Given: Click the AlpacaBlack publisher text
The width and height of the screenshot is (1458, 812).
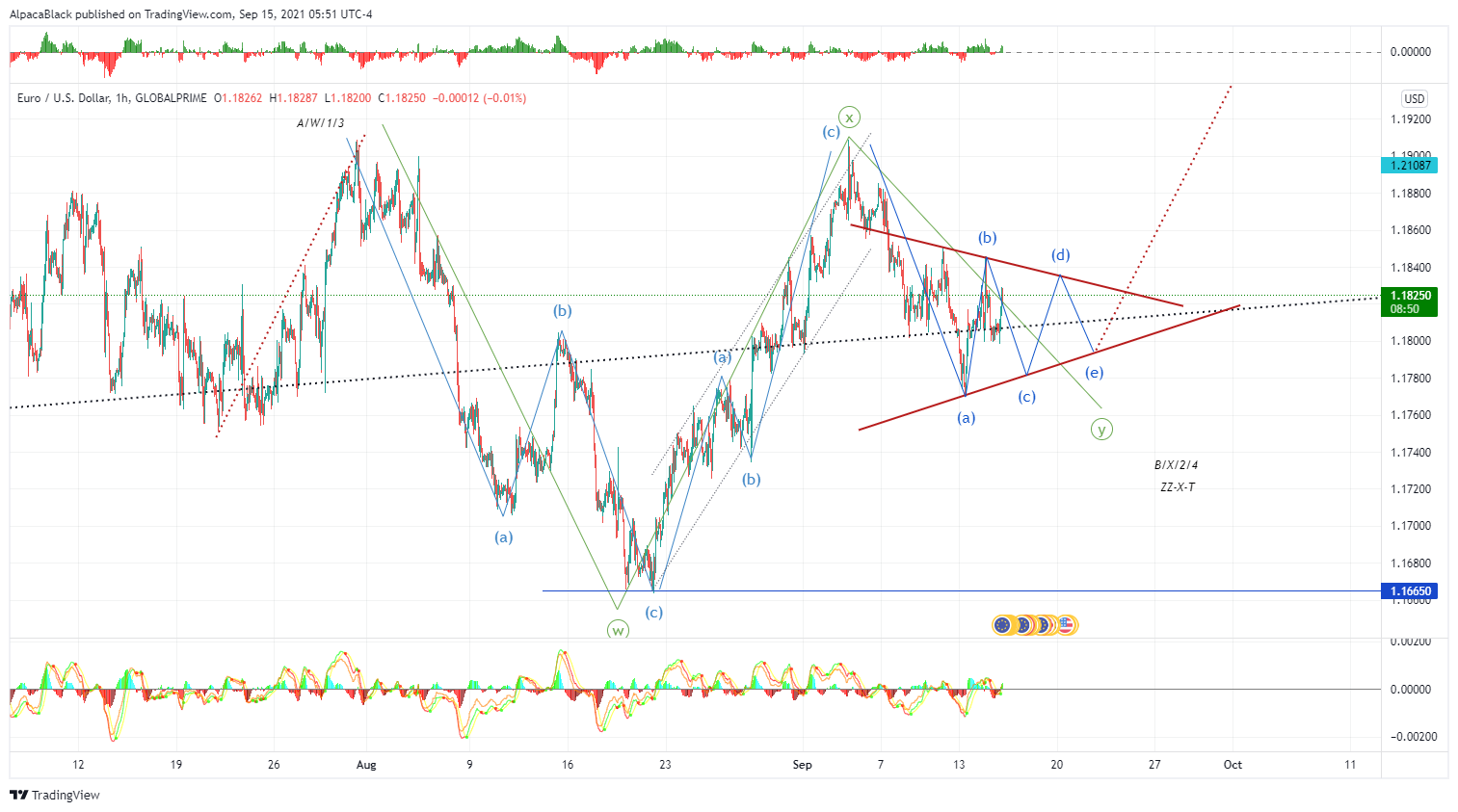Looking at the screenshot, I should tap(41, 14).
